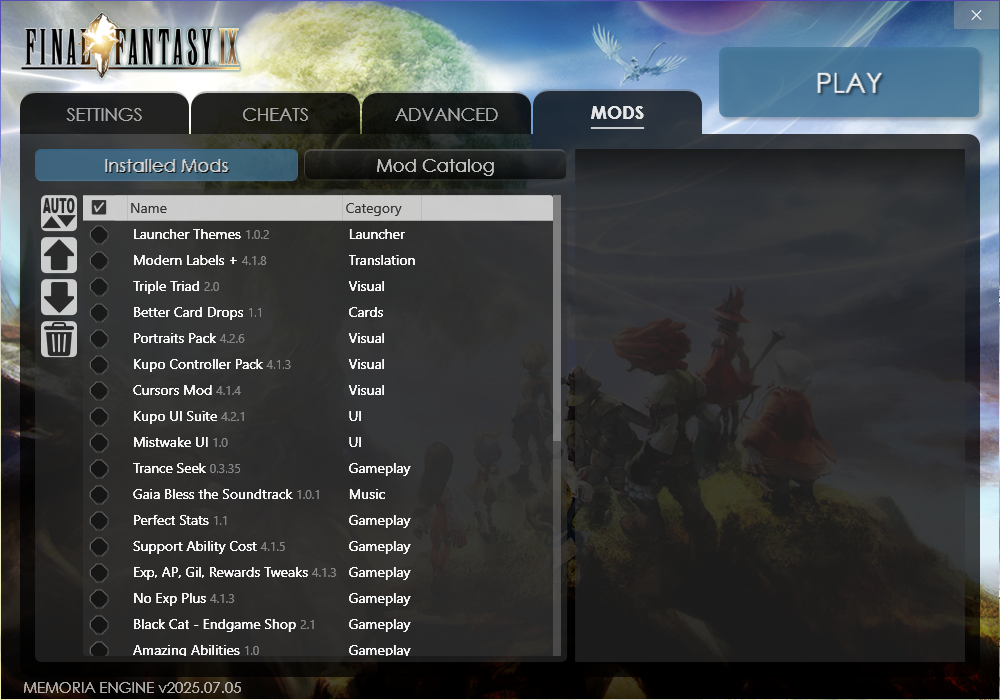Viewport: 1000px width, 700px height.
Task: Toggle the Trance Seek mod circle
Action: click(x=99, y=469)
